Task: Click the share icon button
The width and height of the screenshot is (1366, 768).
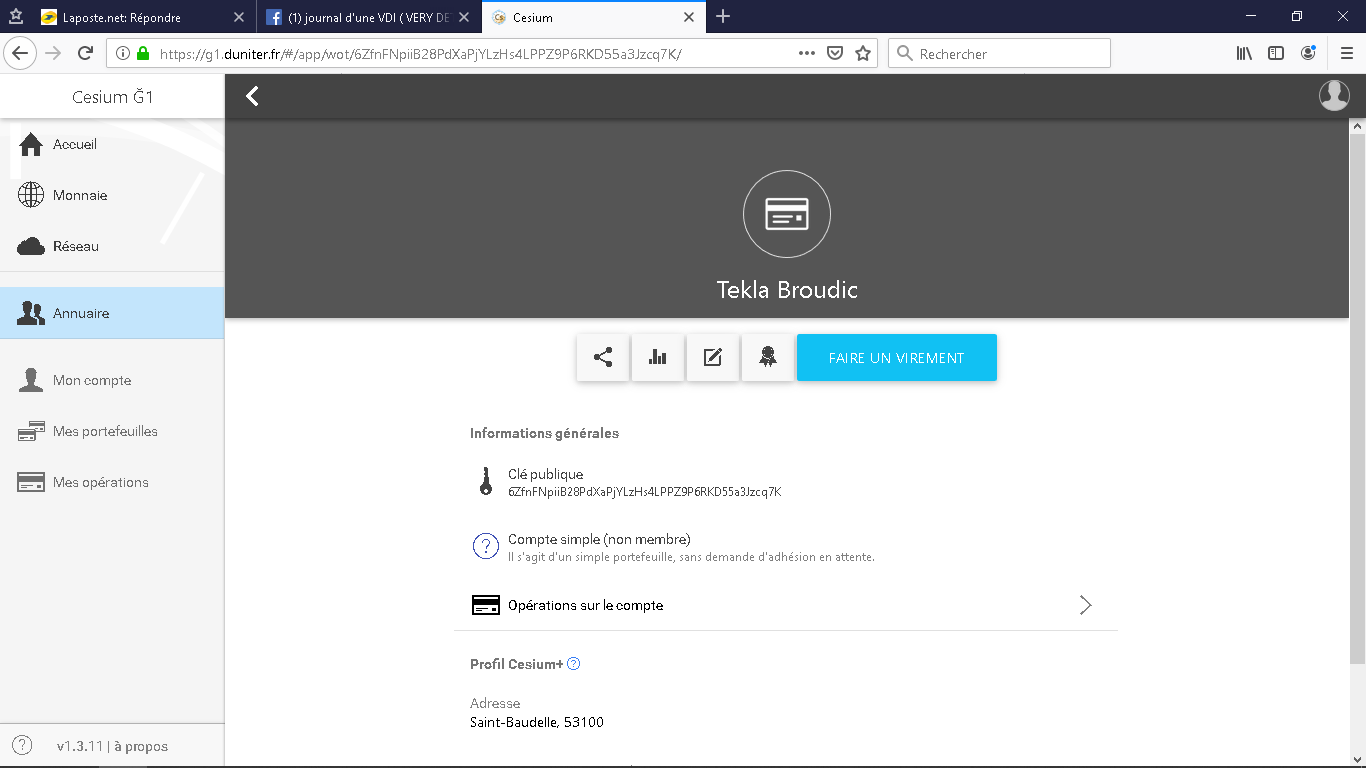Action: point(603,358)
